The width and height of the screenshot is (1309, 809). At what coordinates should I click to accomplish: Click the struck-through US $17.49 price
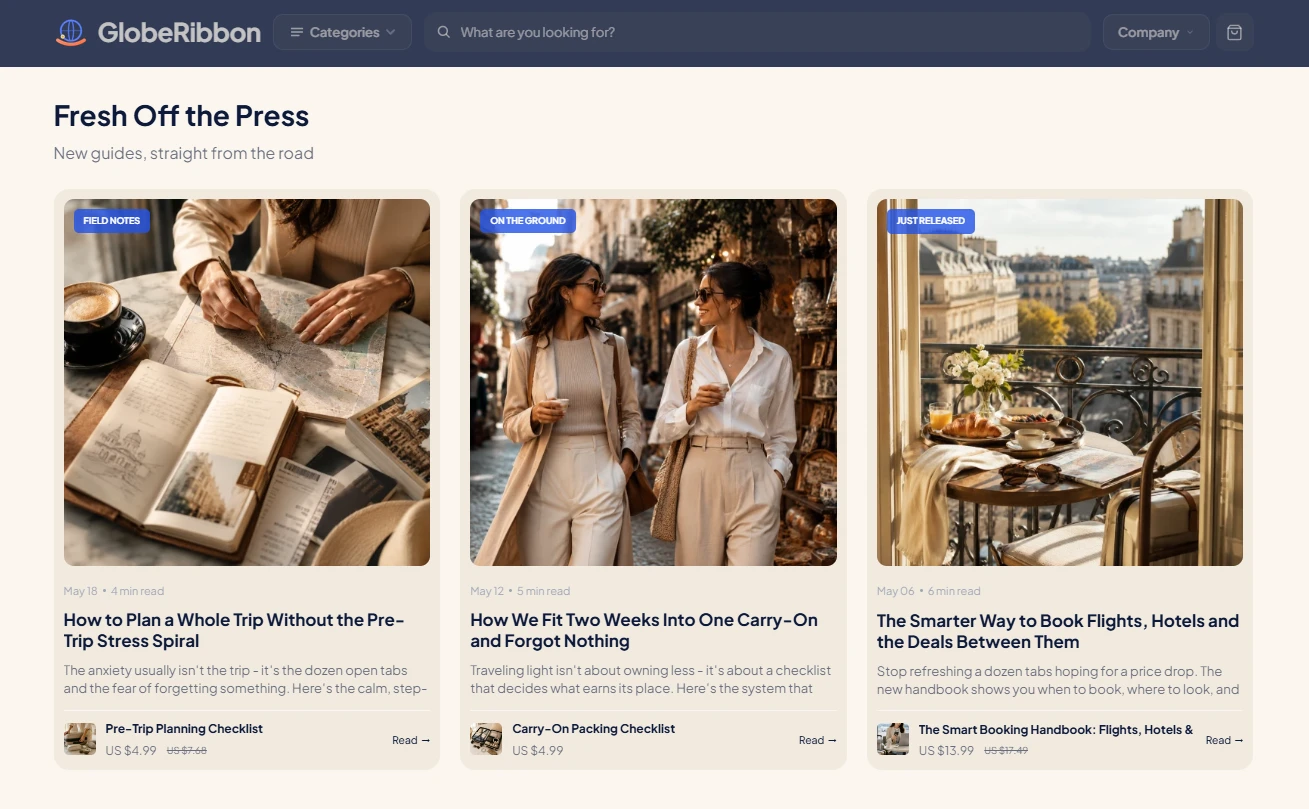pos(1006,751)
